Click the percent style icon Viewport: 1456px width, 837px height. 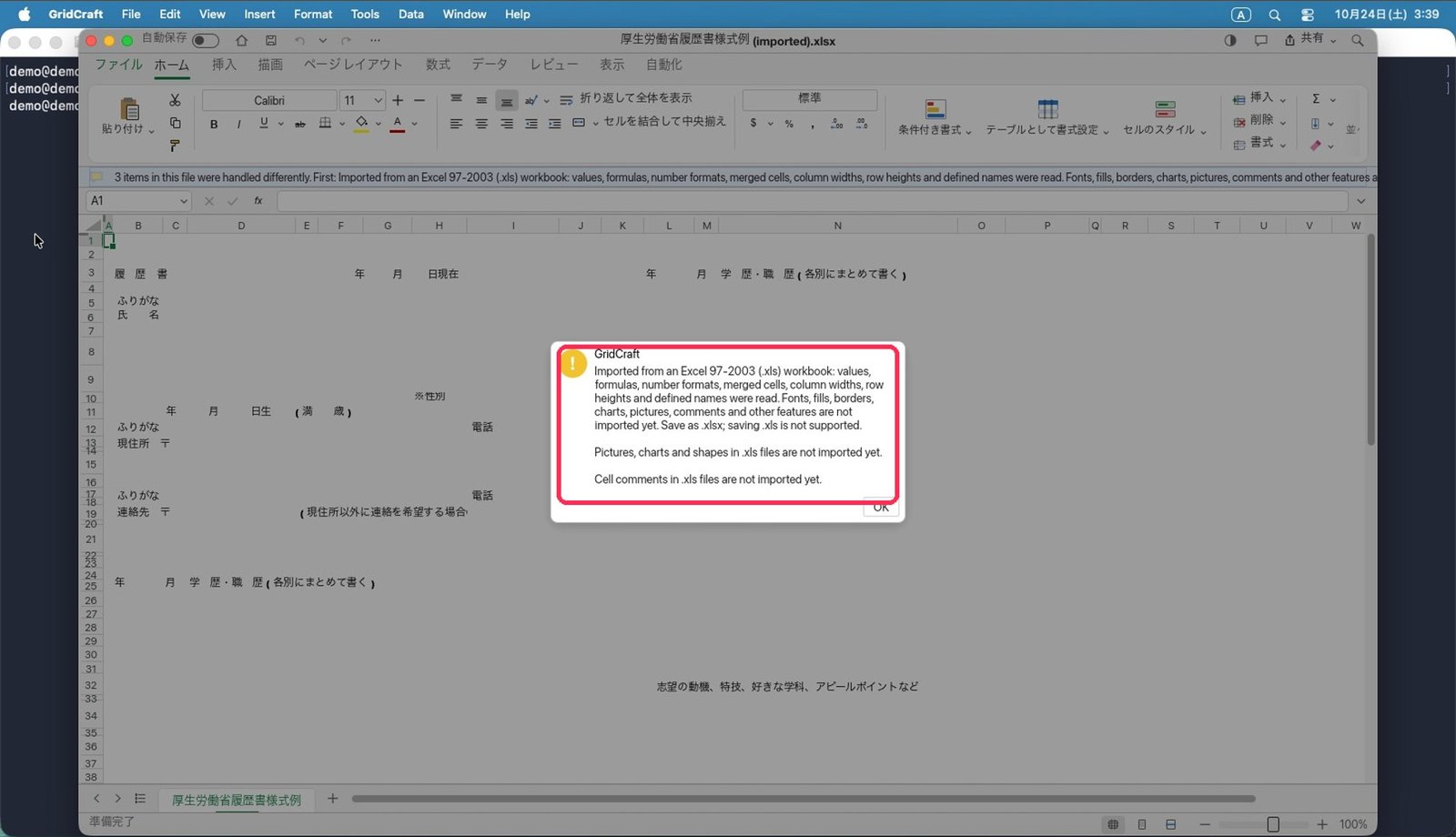789,124
